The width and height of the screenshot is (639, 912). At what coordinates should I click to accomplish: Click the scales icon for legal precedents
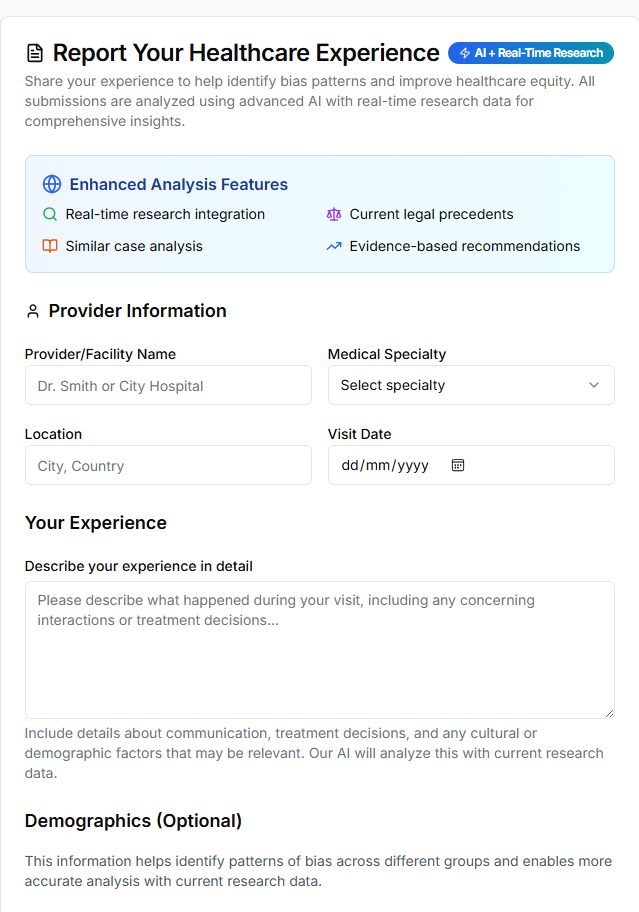click(x=334, y=214)
